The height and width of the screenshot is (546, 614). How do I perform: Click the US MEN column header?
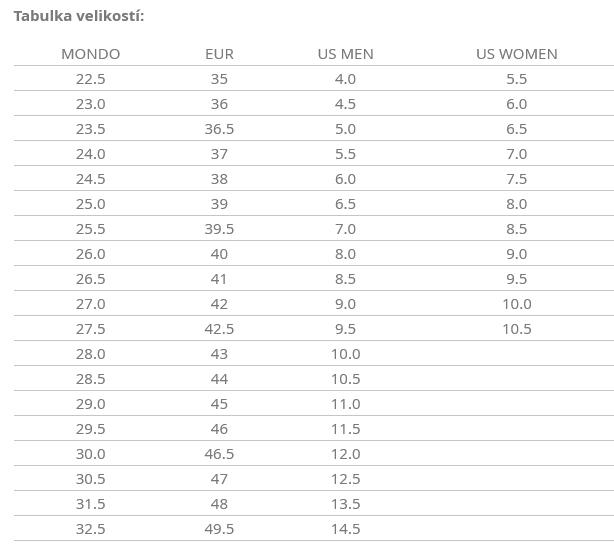345,54
